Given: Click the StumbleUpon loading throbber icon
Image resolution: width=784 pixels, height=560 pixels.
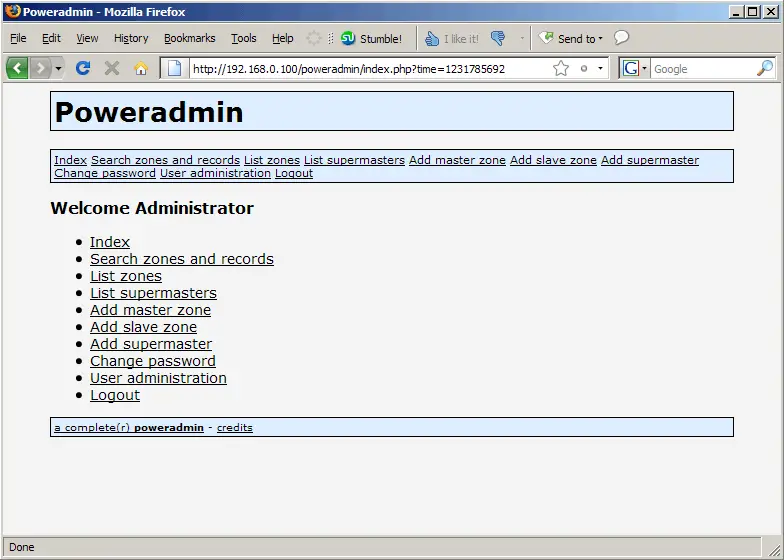Looking at the screenshot, I should coord(314,38).
